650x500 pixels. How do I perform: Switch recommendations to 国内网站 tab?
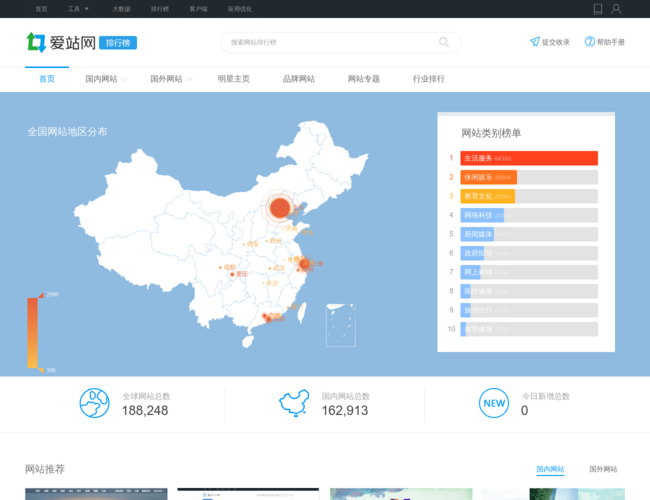[x=550, y=469]
